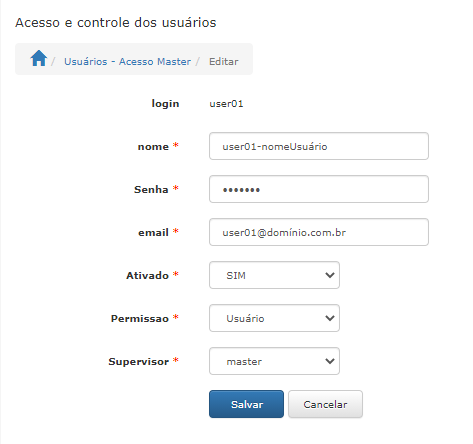Click the Acesso e controle dos usuários heading
Viewport: 473px width, 444px height.
[x=116, y=23]
